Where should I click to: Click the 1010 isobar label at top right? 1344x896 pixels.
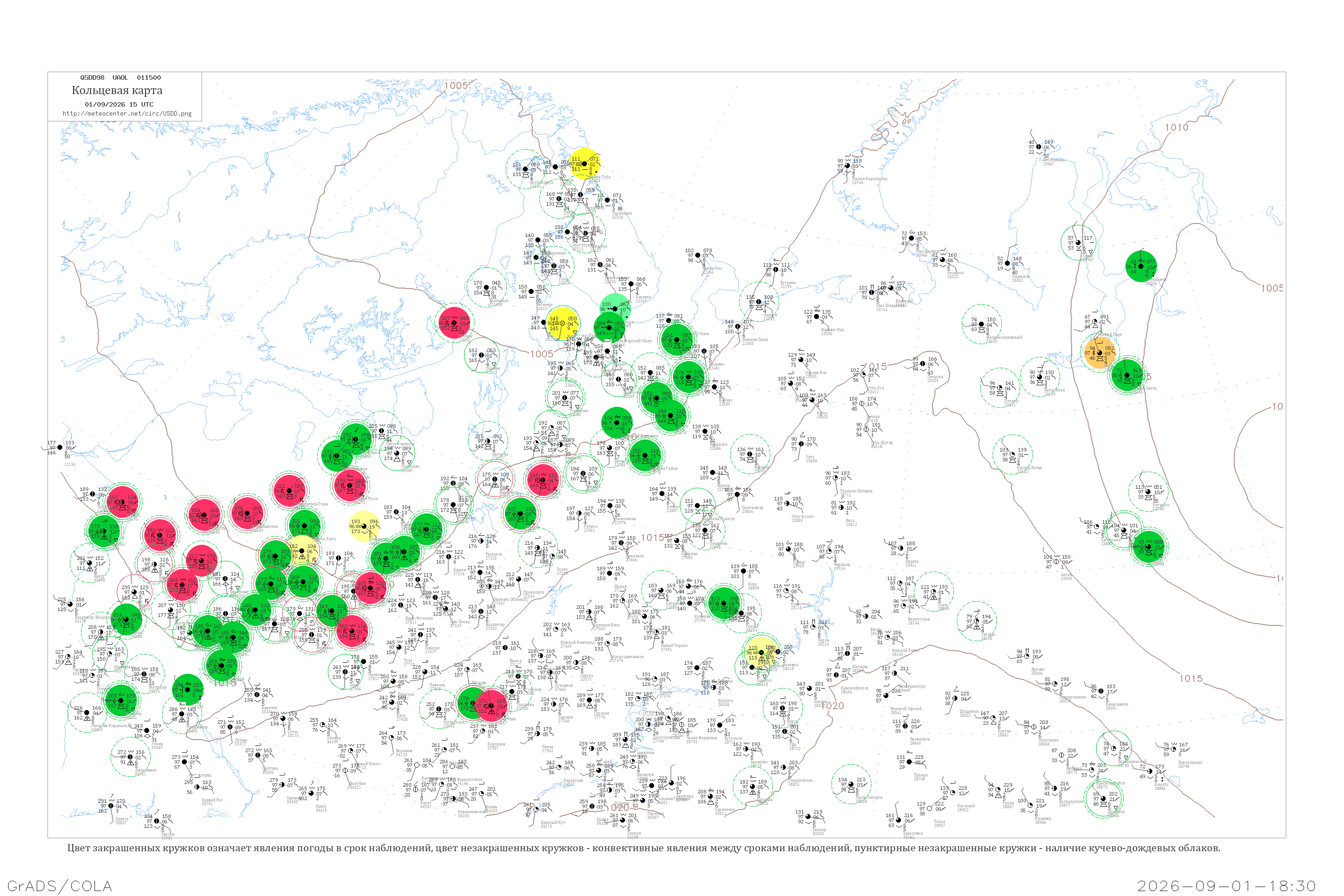(x=1176, y=127)
